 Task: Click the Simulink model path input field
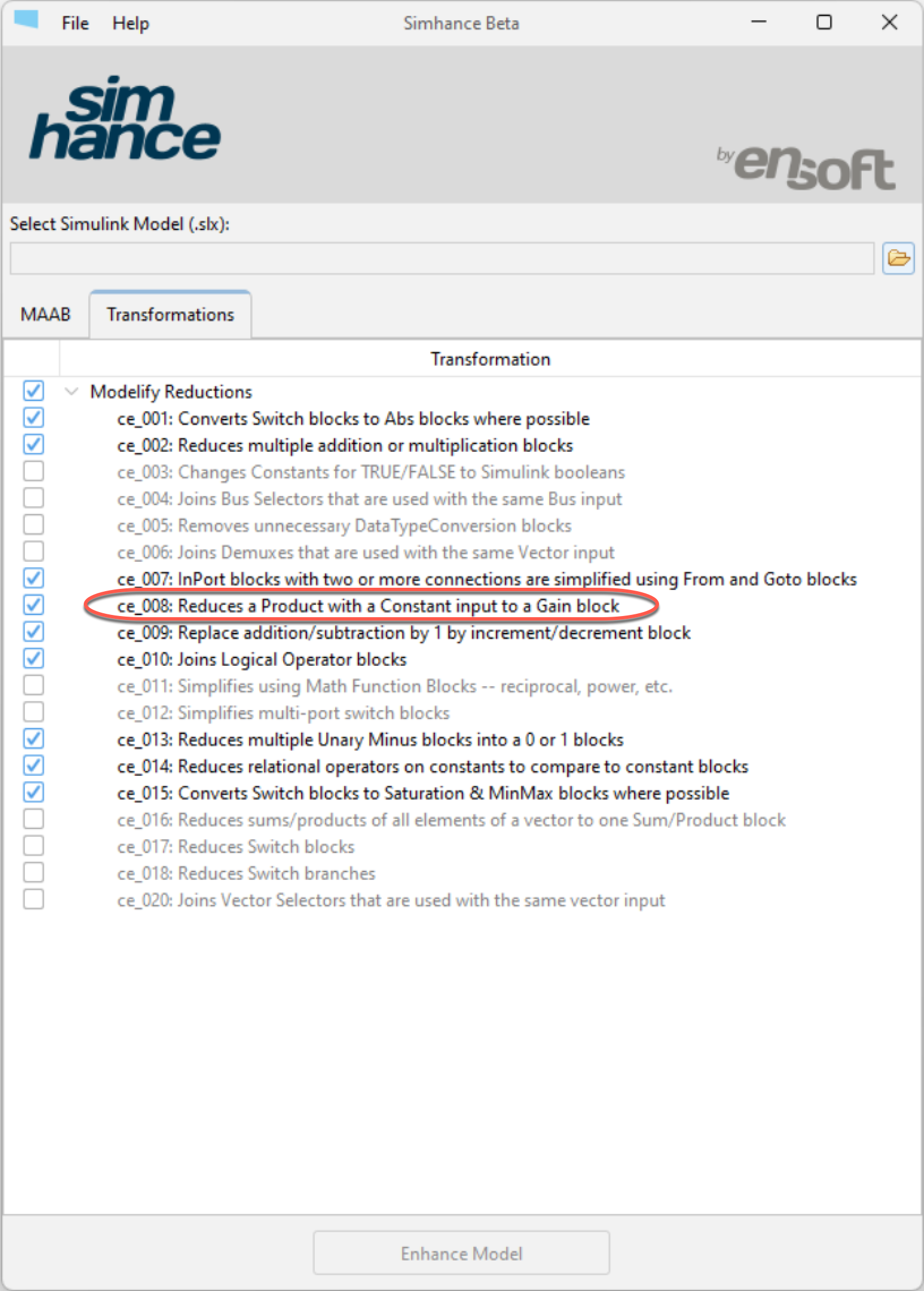442,258
